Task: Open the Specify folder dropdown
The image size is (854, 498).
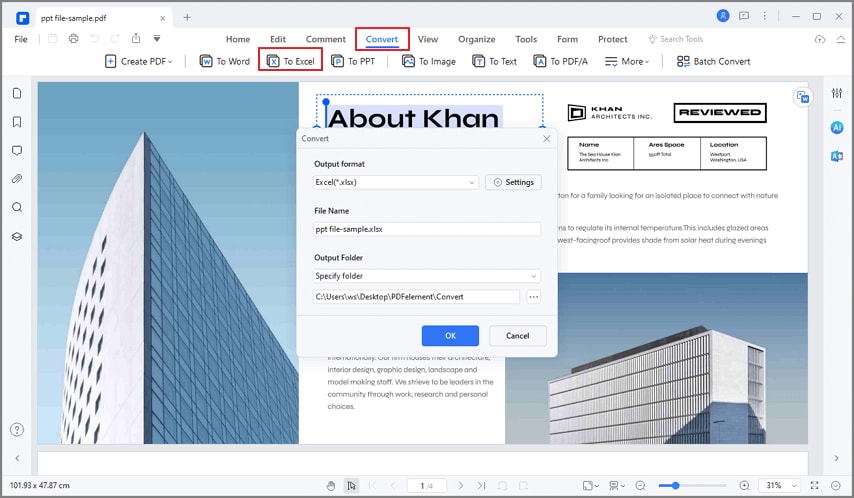Action: 427,276
